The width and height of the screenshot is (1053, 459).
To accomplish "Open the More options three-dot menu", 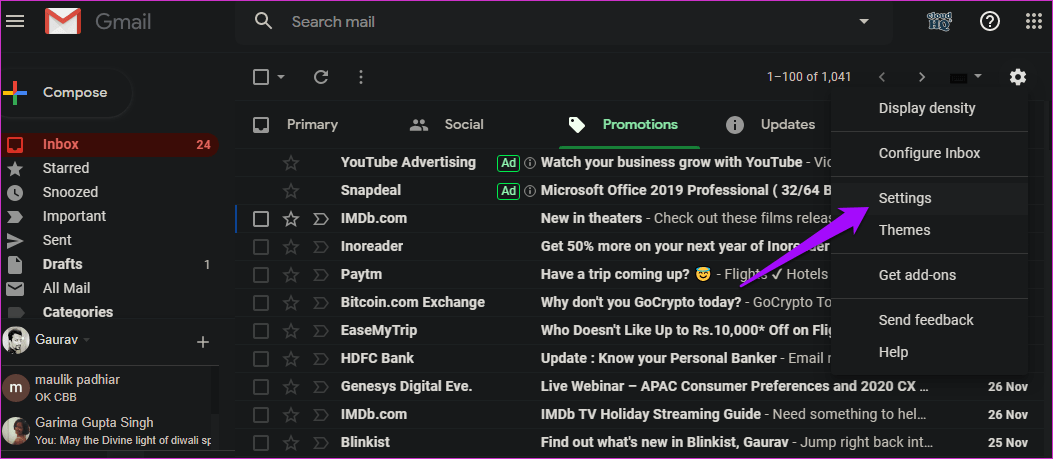I will point(361,77).
